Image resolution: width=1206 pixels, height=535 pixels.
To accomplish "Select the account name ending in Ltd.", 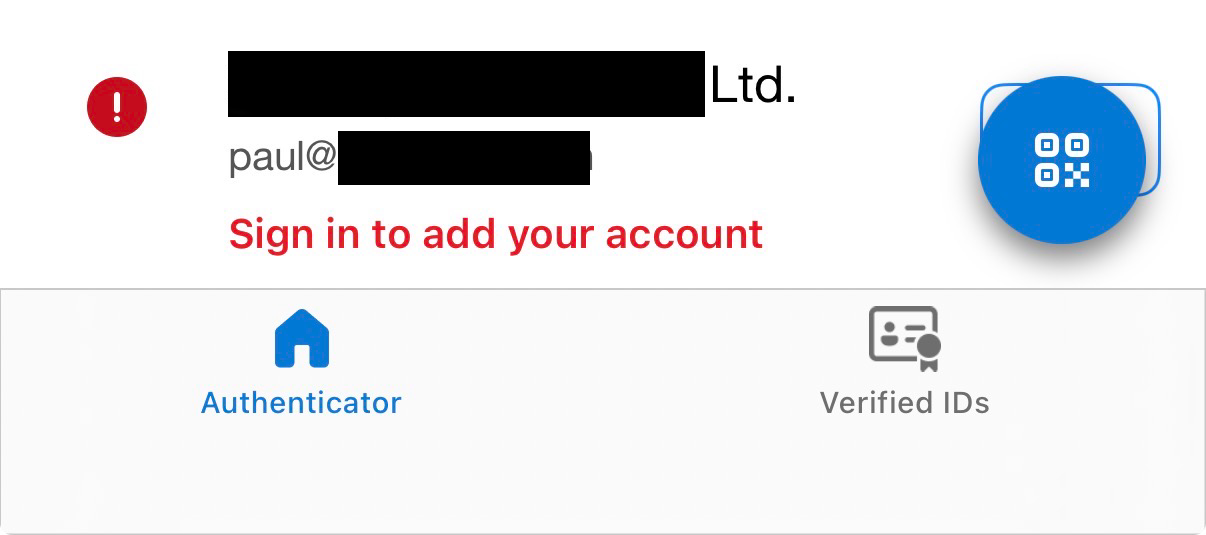I will point(512,84).
